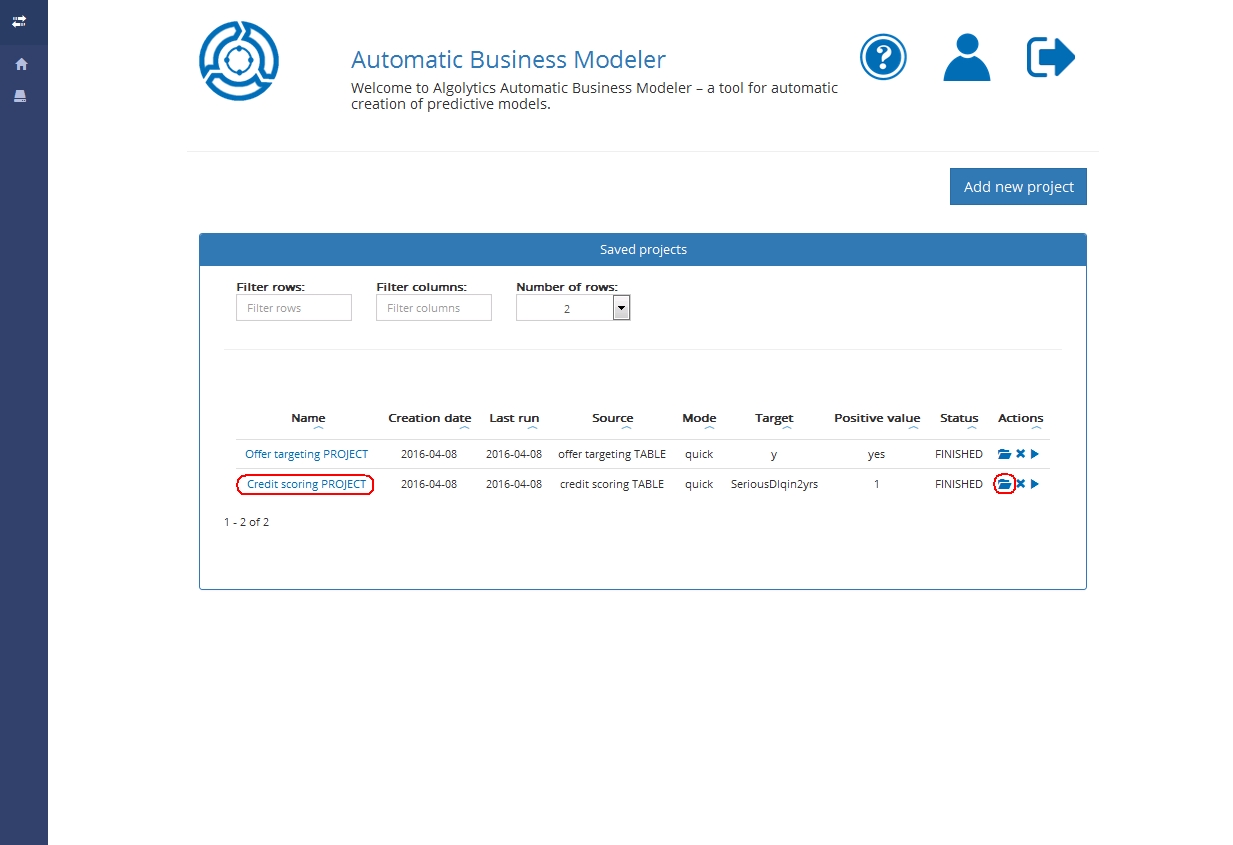
Task: Sort table by Name column
Action: pyautogui.click(x=308, y=419)
